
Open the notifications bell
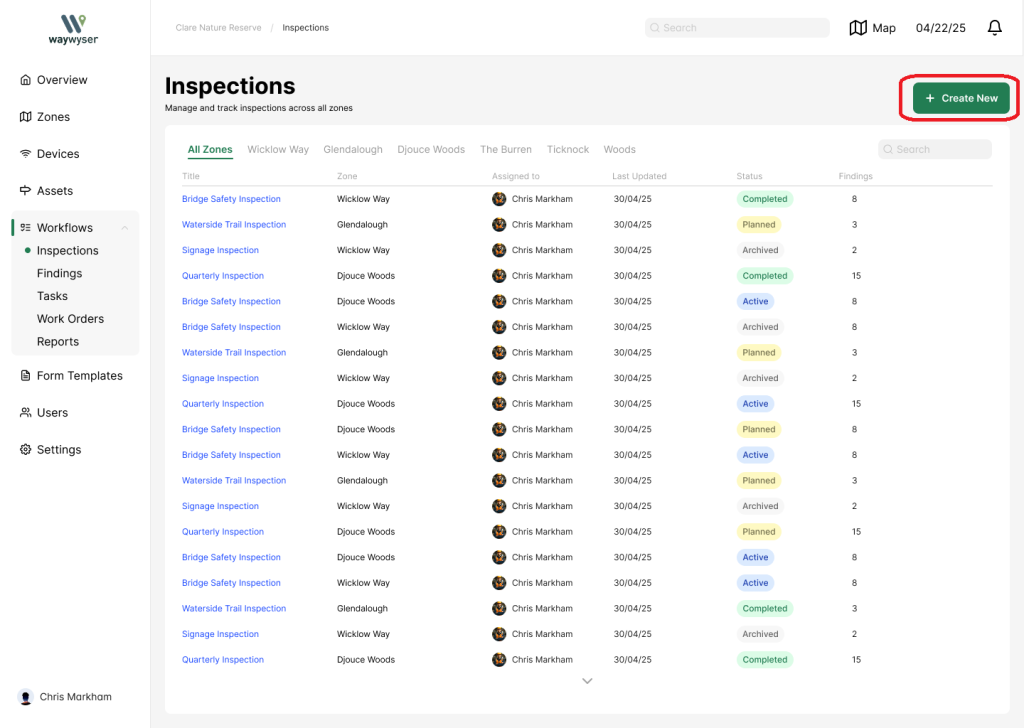(x=994, y=28)
